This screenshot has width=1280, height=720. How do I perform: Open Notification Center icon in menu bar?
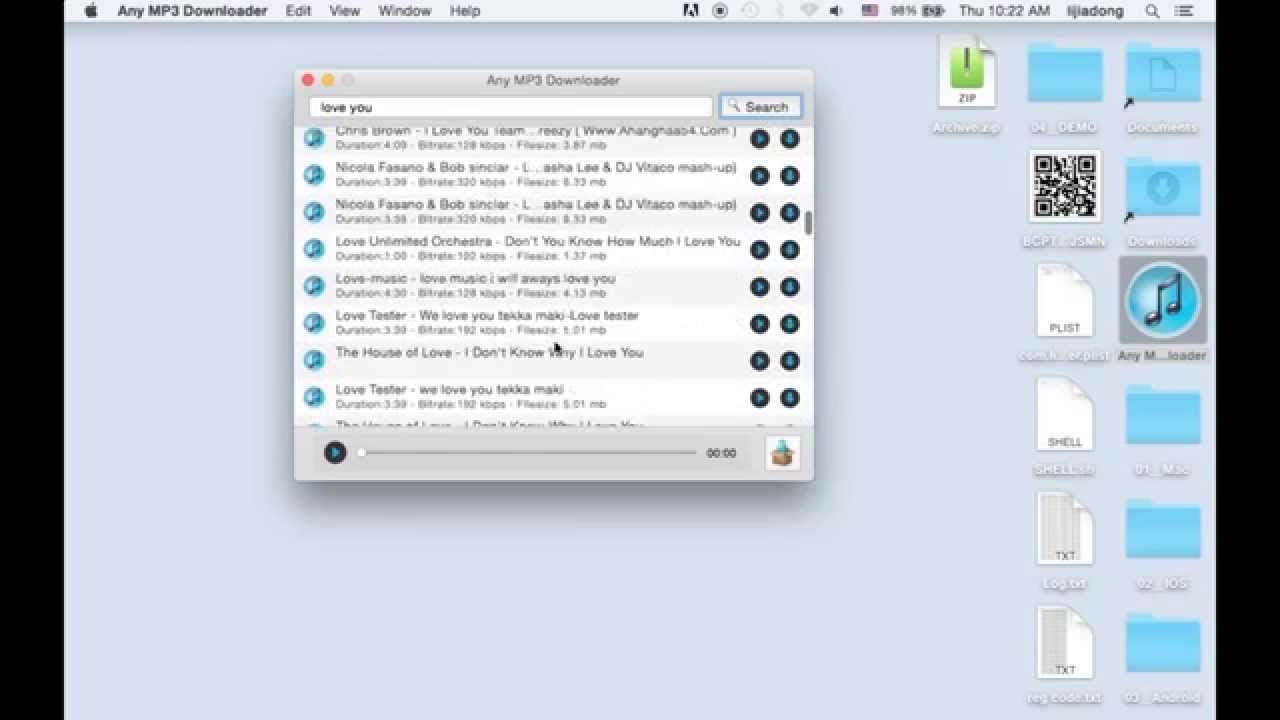[1186, 11]
